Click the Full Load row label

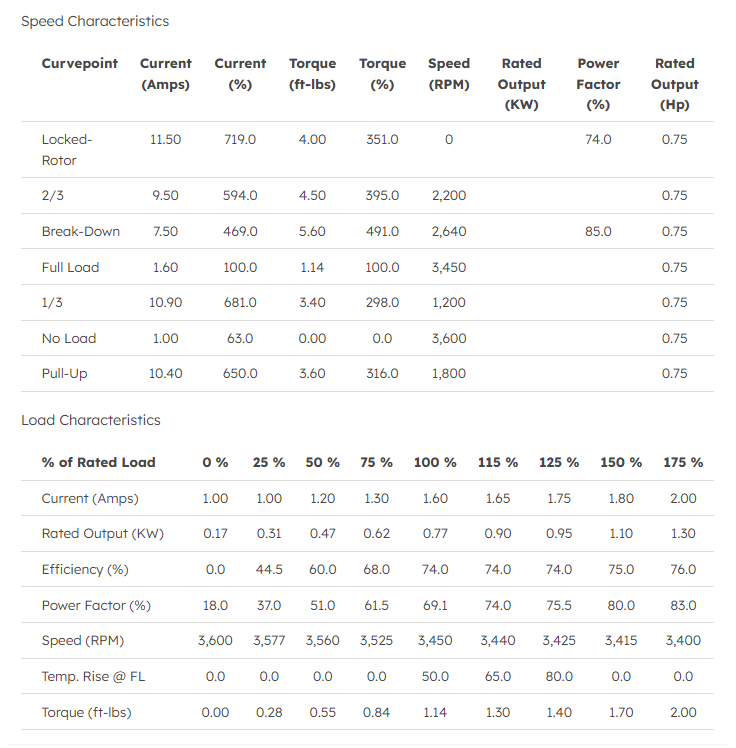tap(70, 267)
